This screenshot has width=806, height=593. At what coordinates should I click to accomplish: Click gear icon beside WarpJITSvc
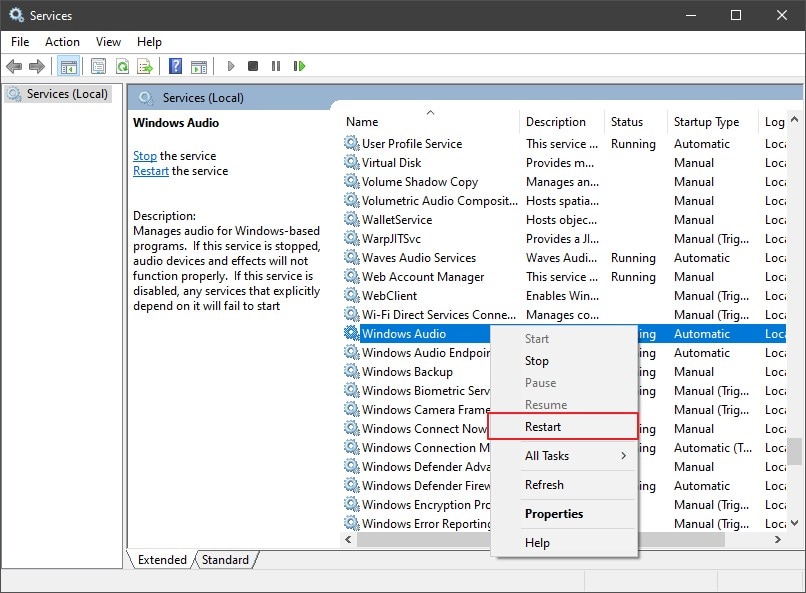(x=352, y=238)
